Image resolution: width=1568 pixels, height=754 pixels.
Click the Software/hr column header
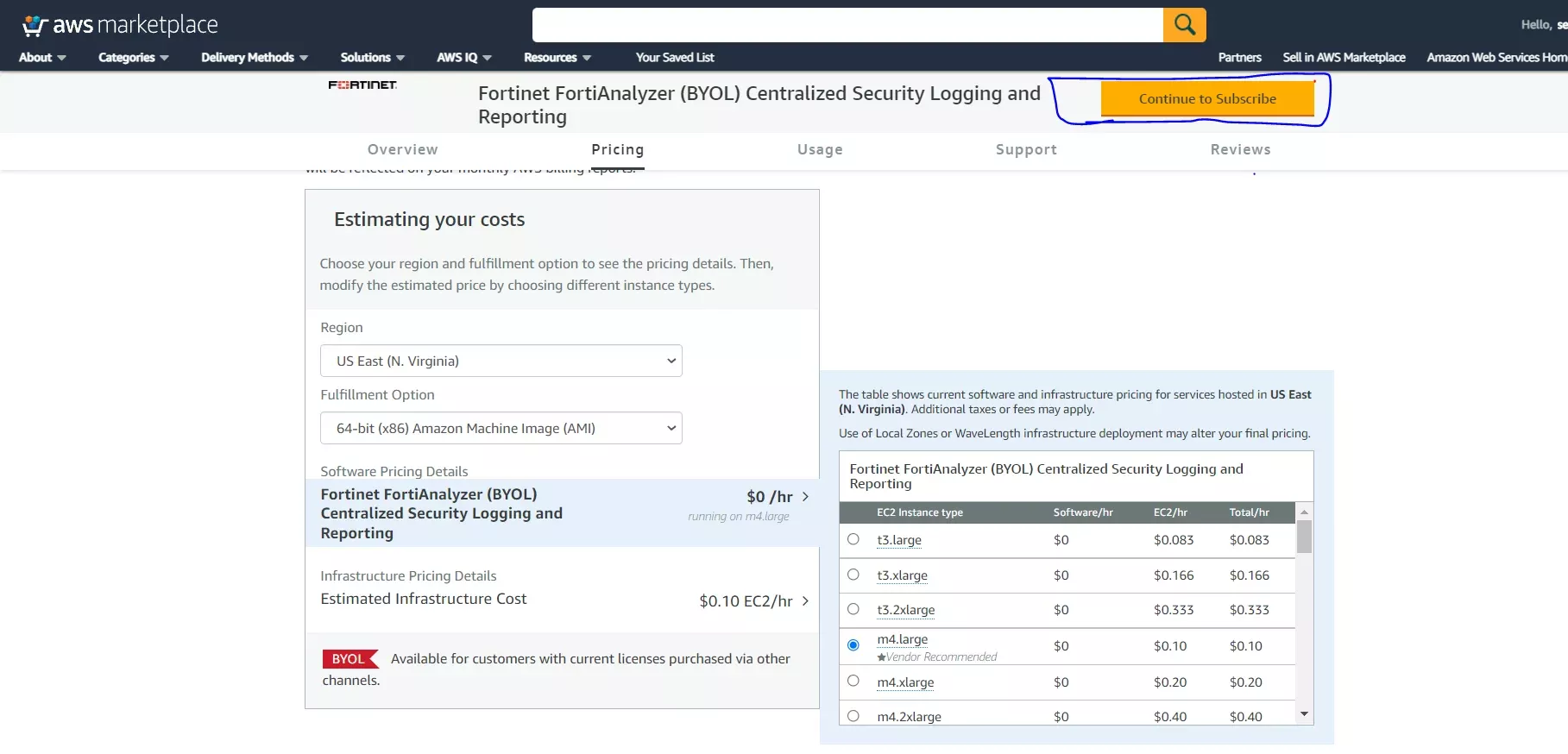pos(1083,512)
